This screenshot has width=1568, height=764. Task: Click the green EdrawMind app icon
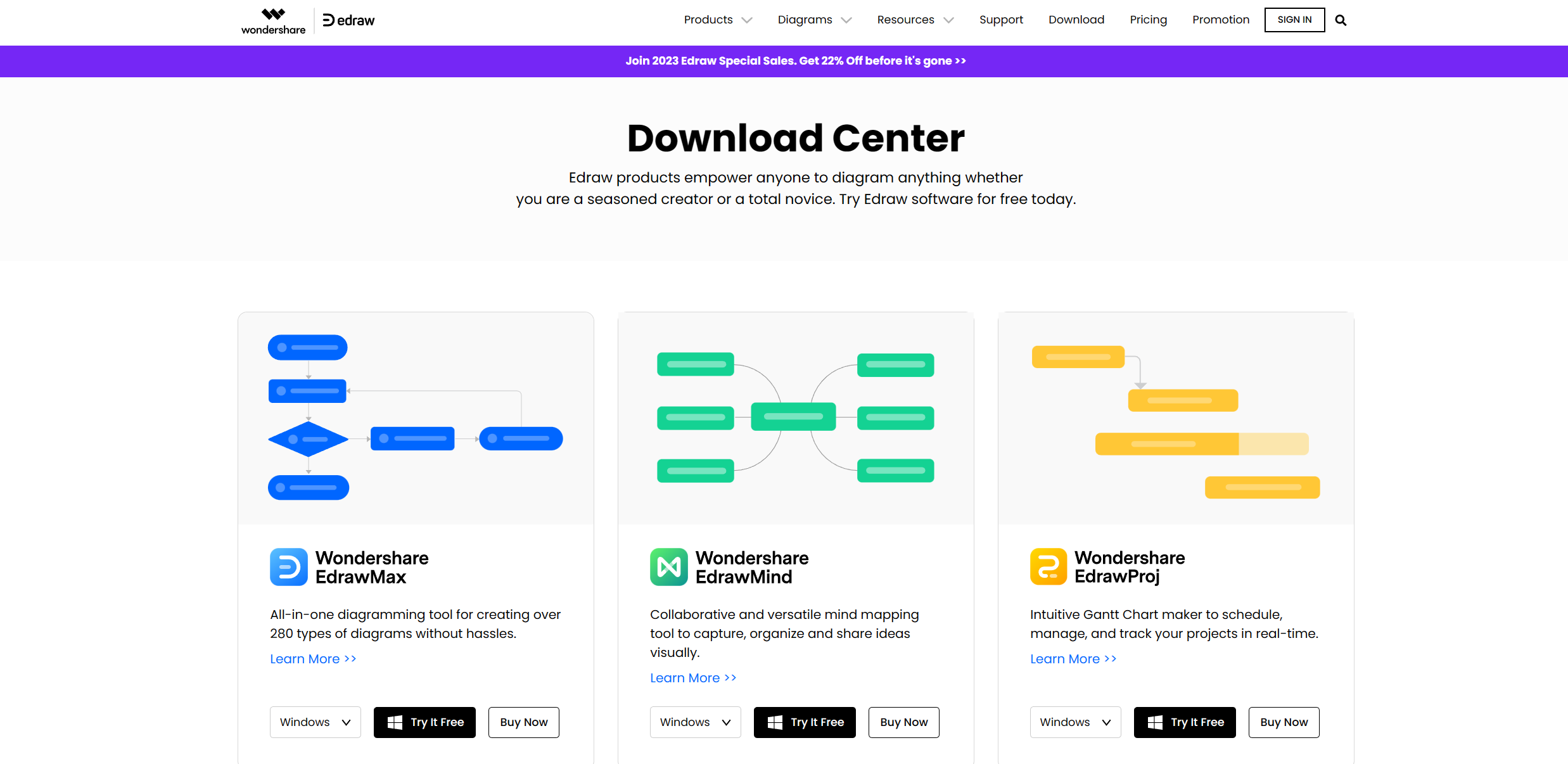coord(669,567)
